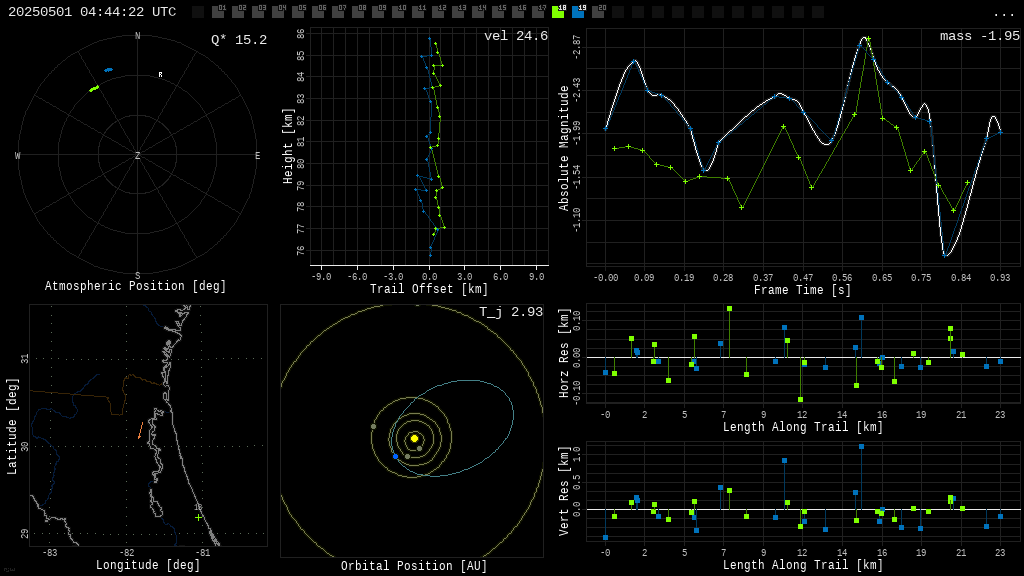This screenshot has height=576, width=1024.
Task: Click the Absolute Magnitude axis label
Action: pos(564,148)
